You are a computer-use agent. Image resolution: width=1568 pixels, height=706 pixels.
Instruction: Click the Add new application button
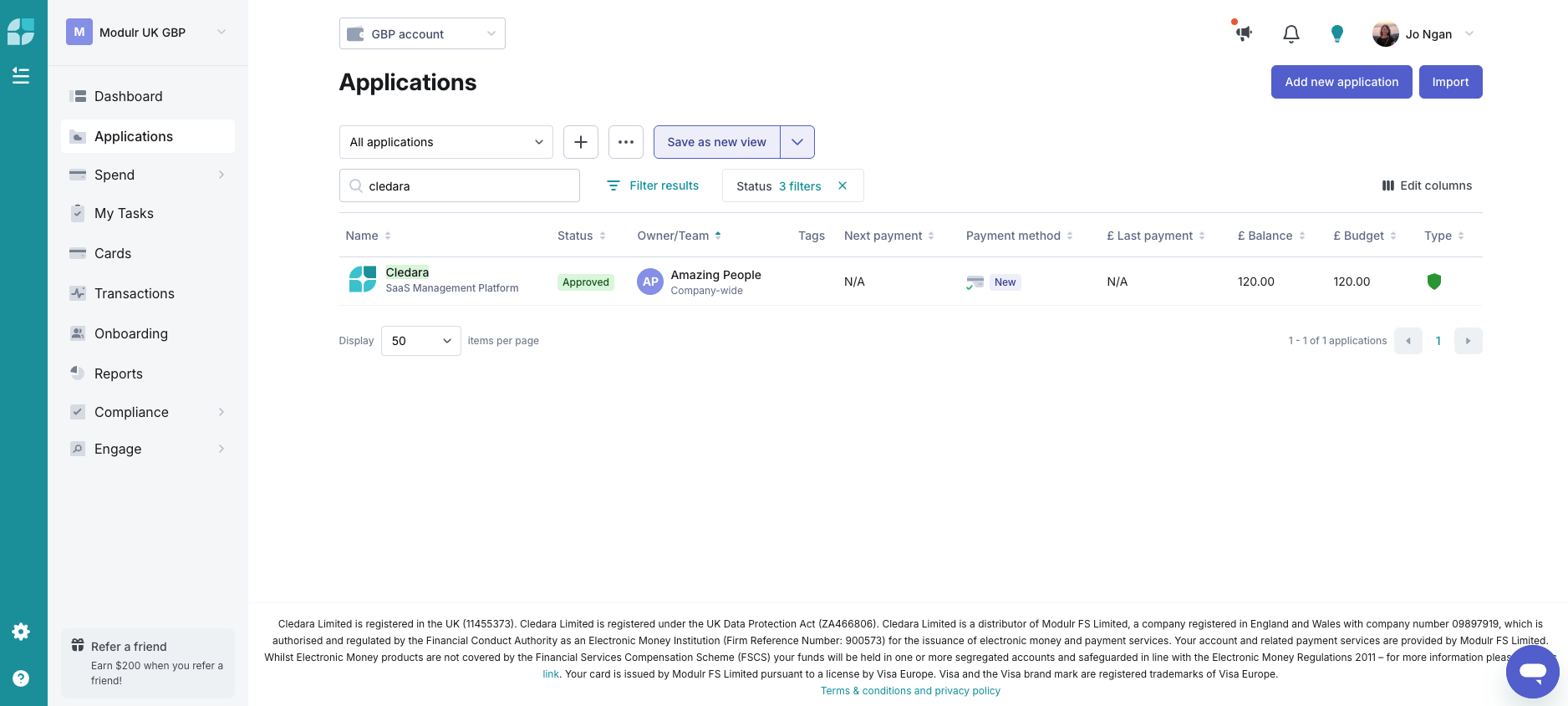point(1341,82)
